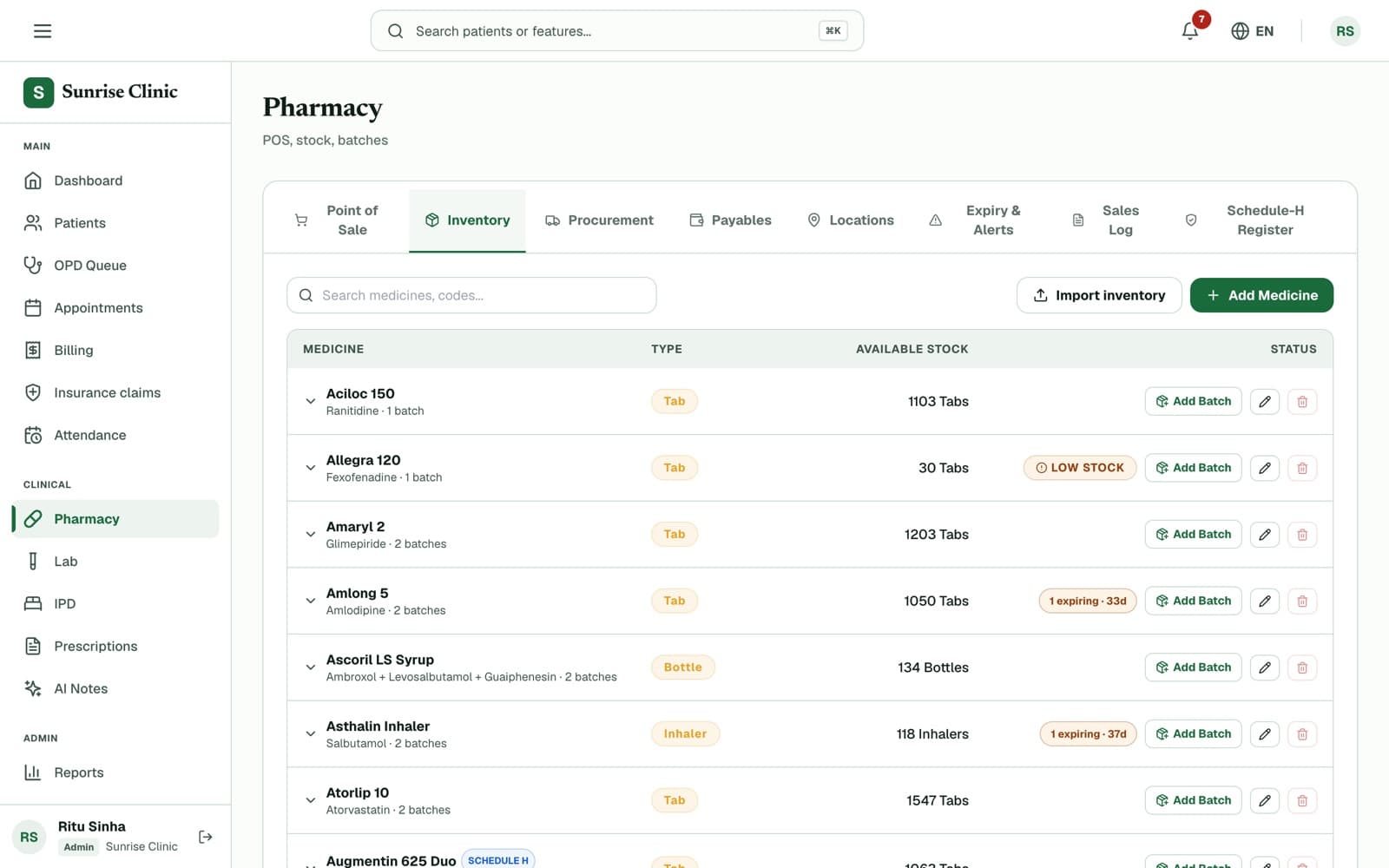Change language via EN globe
This screenshot has width=1389, height=868.
point(1253,31)
